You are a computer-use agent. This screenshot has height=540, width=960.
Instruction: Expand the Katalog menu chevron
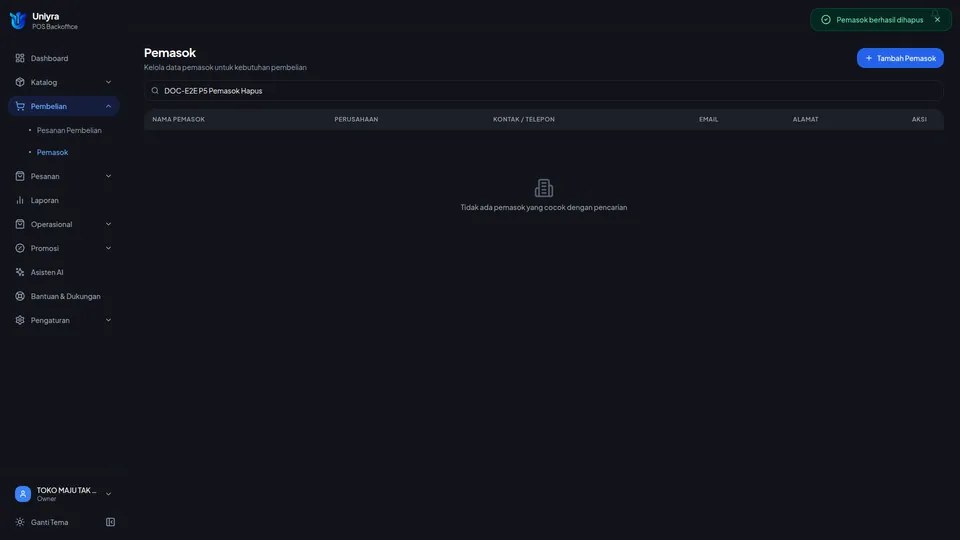[x=108, y=82]
